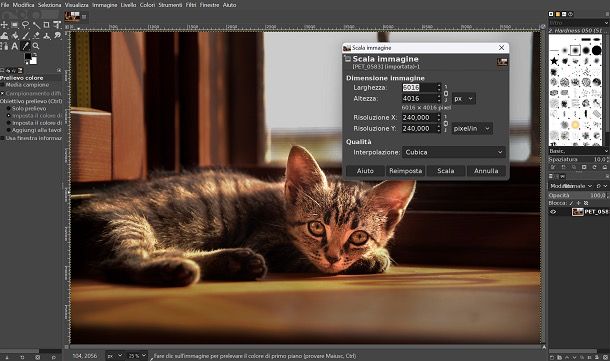Screen dimensions: 610x361
Task: Select the yellow glowing sparkle brush
Action: [x=575, y=125]
